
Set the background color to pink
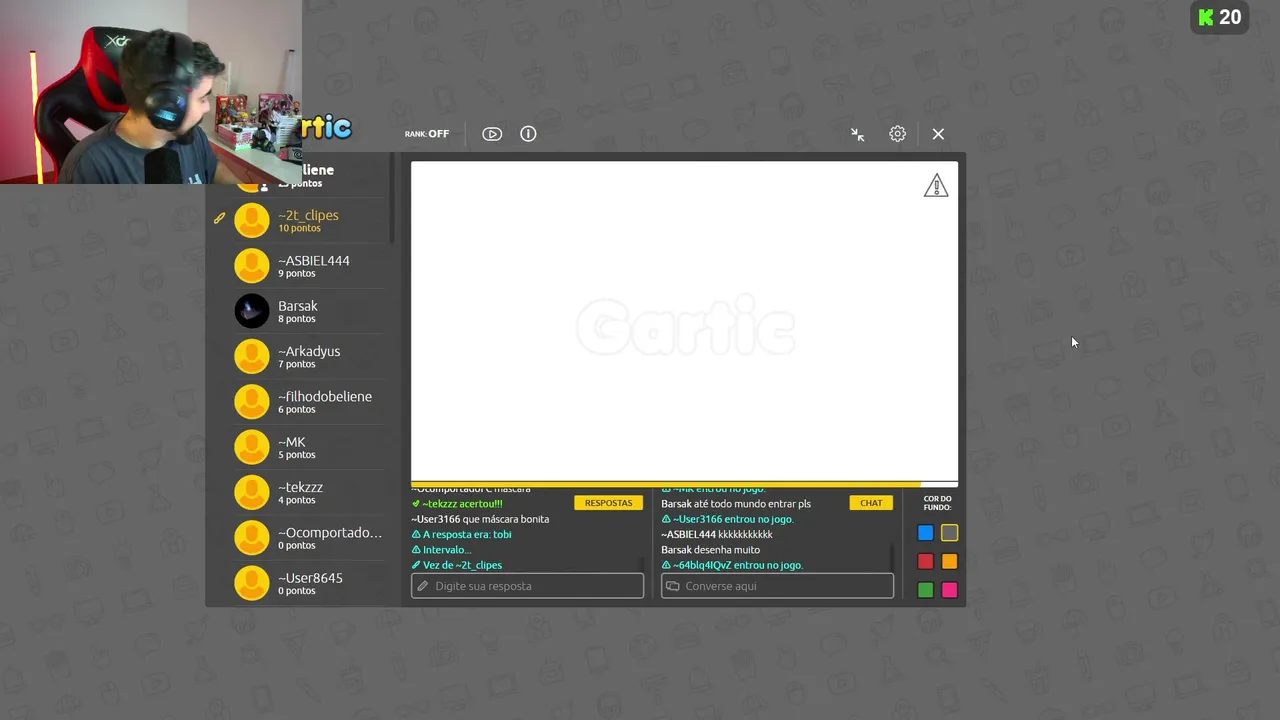[949, 590]
